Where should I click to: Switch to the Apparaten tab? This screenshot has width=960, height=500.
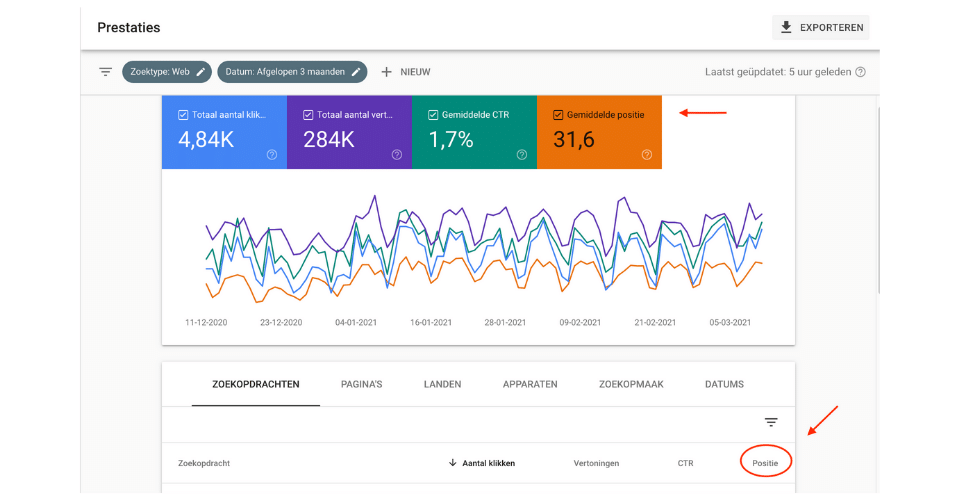point(530,384)
